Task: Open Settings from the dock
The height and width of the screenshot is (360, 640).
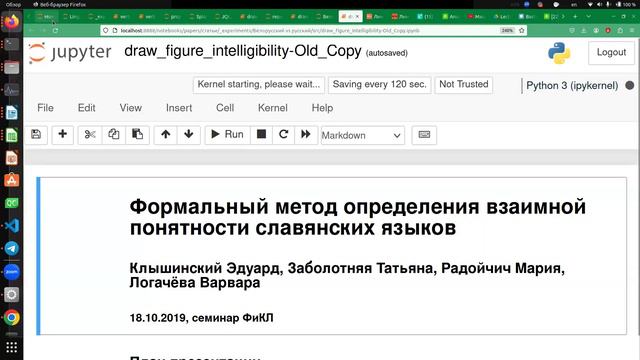Action: coord(11,295)
